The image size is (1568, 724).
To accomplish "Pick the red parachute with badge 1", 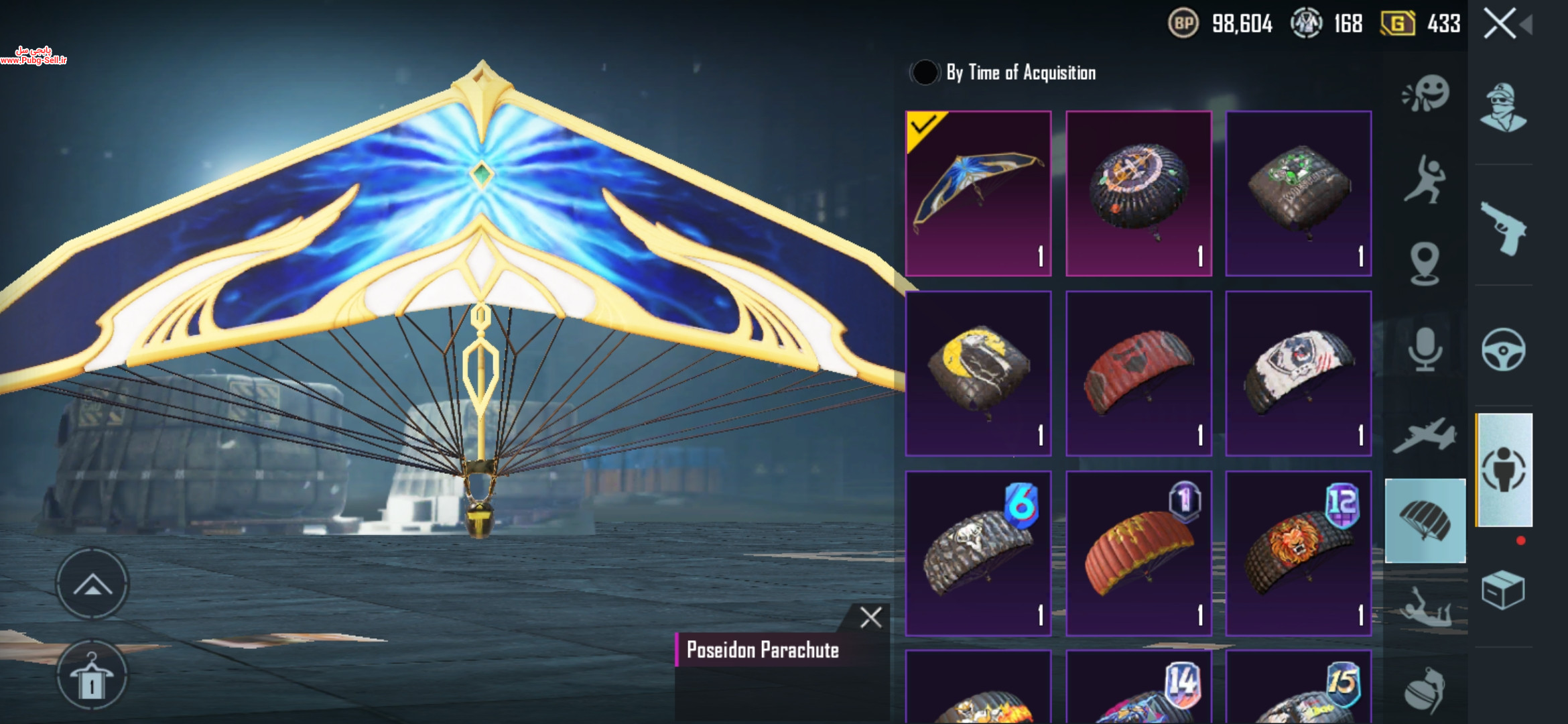I will tap(1138, 554).
